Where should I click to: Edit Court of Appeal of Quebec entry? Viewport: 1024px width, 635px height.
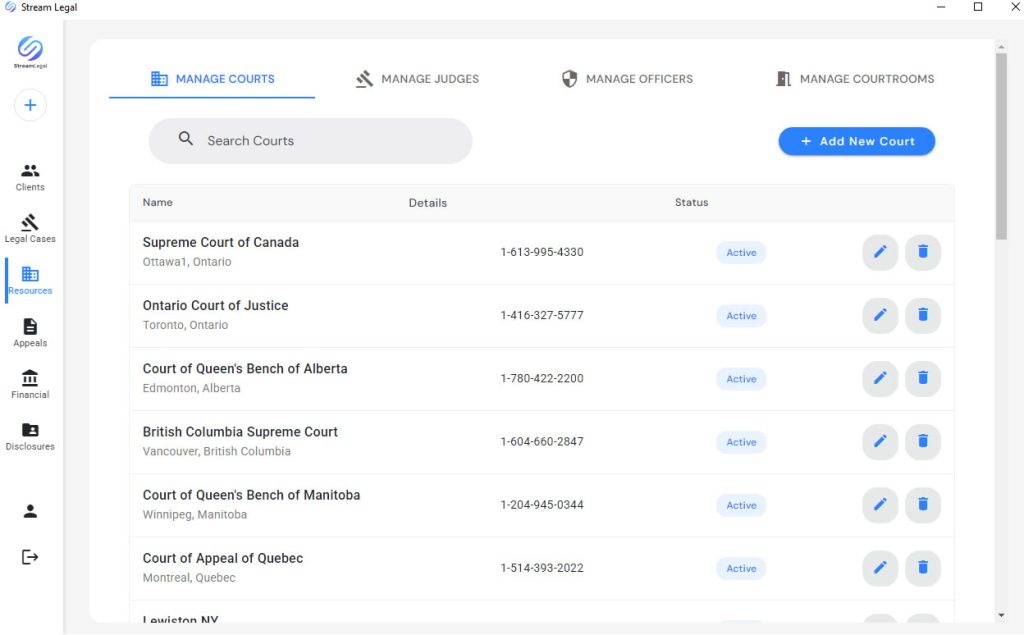click(880, 568)
